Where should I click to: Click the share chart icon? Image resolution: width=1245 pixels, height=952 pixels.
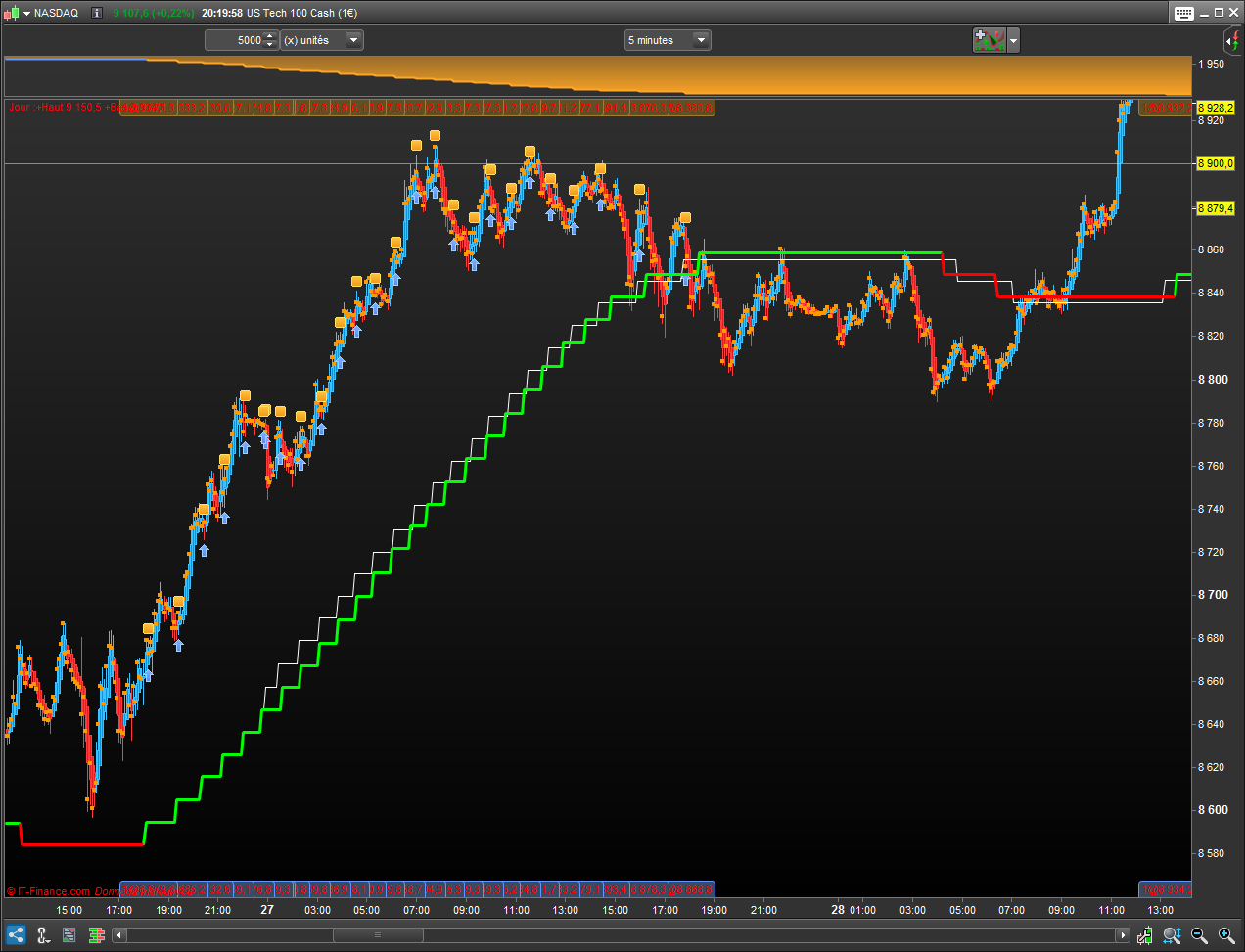pos(15,935)
